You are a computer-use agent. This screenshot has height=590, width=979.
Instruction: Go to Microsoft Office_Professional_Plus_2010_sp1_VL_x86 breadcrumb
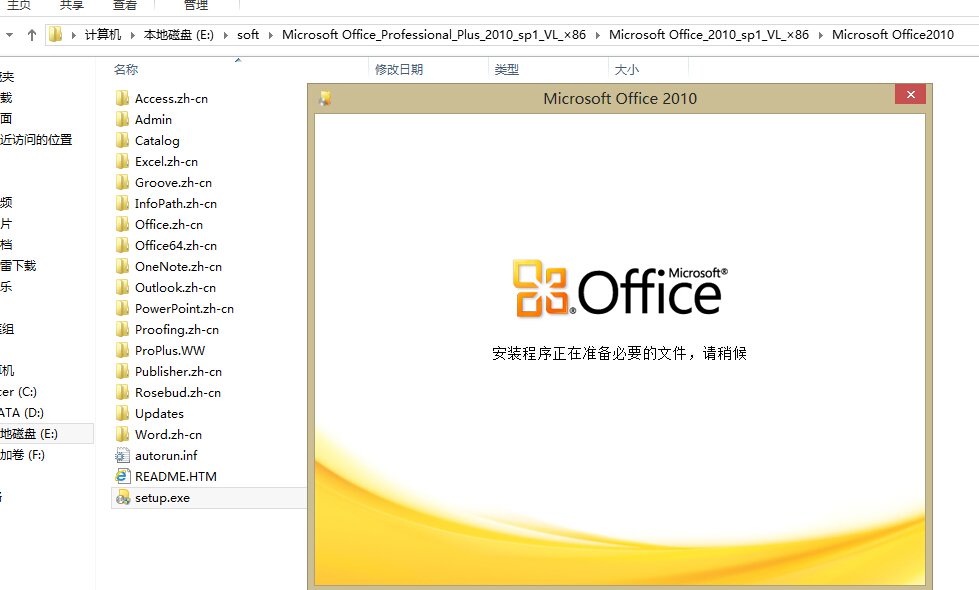(434, 35)
